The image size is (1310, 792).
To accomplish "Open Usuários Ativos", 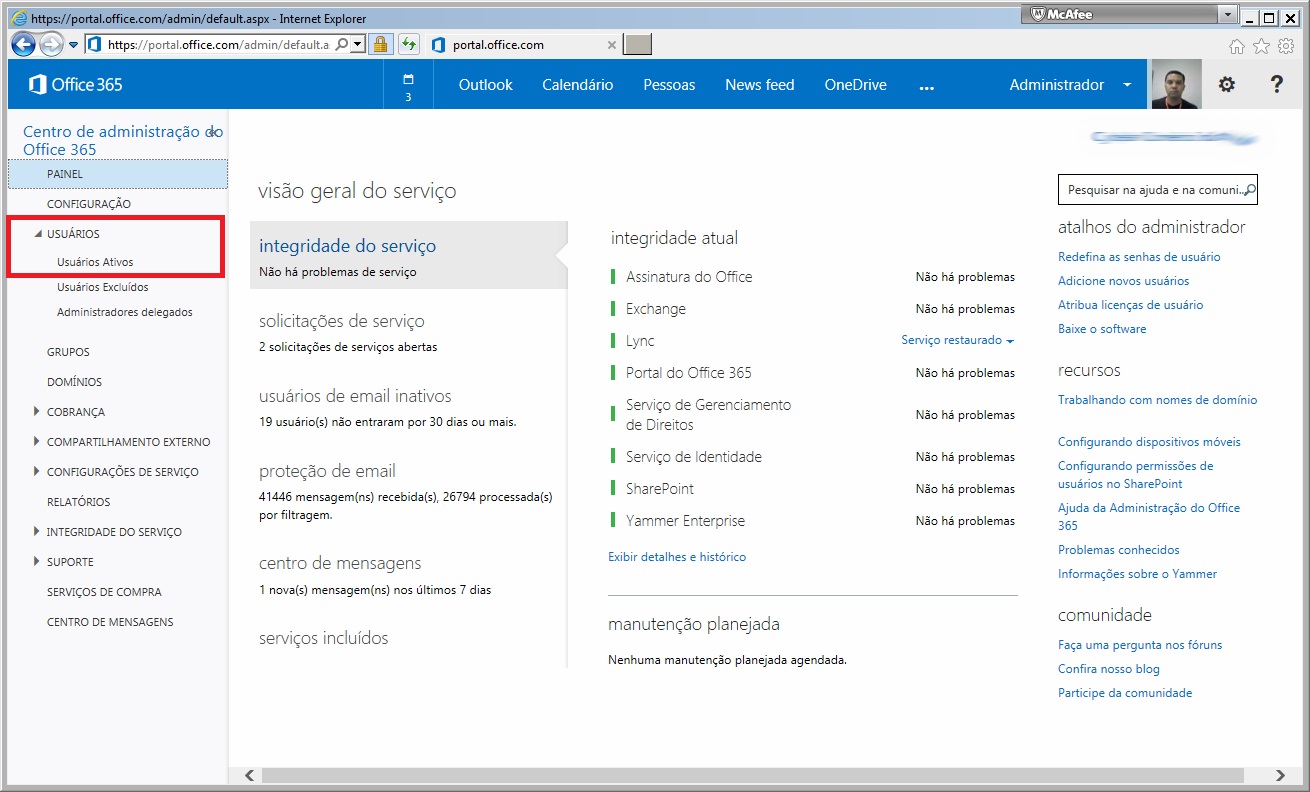I will pyautogui.click(x=95, y=262).
